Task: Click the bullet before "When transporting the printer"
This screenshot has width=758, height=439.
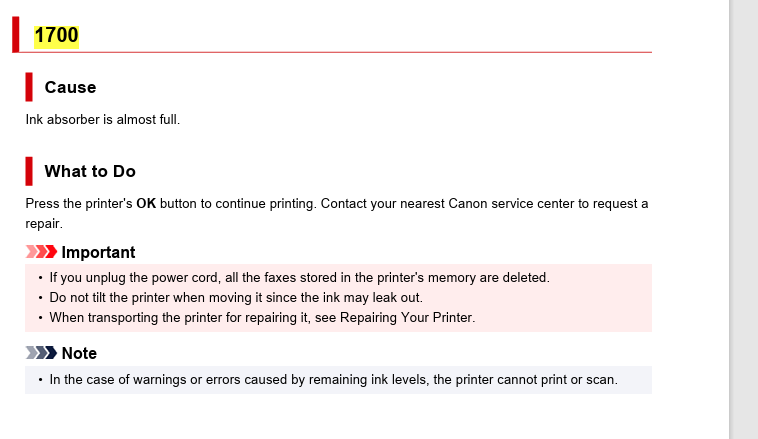Action: (x=40, y=318)
